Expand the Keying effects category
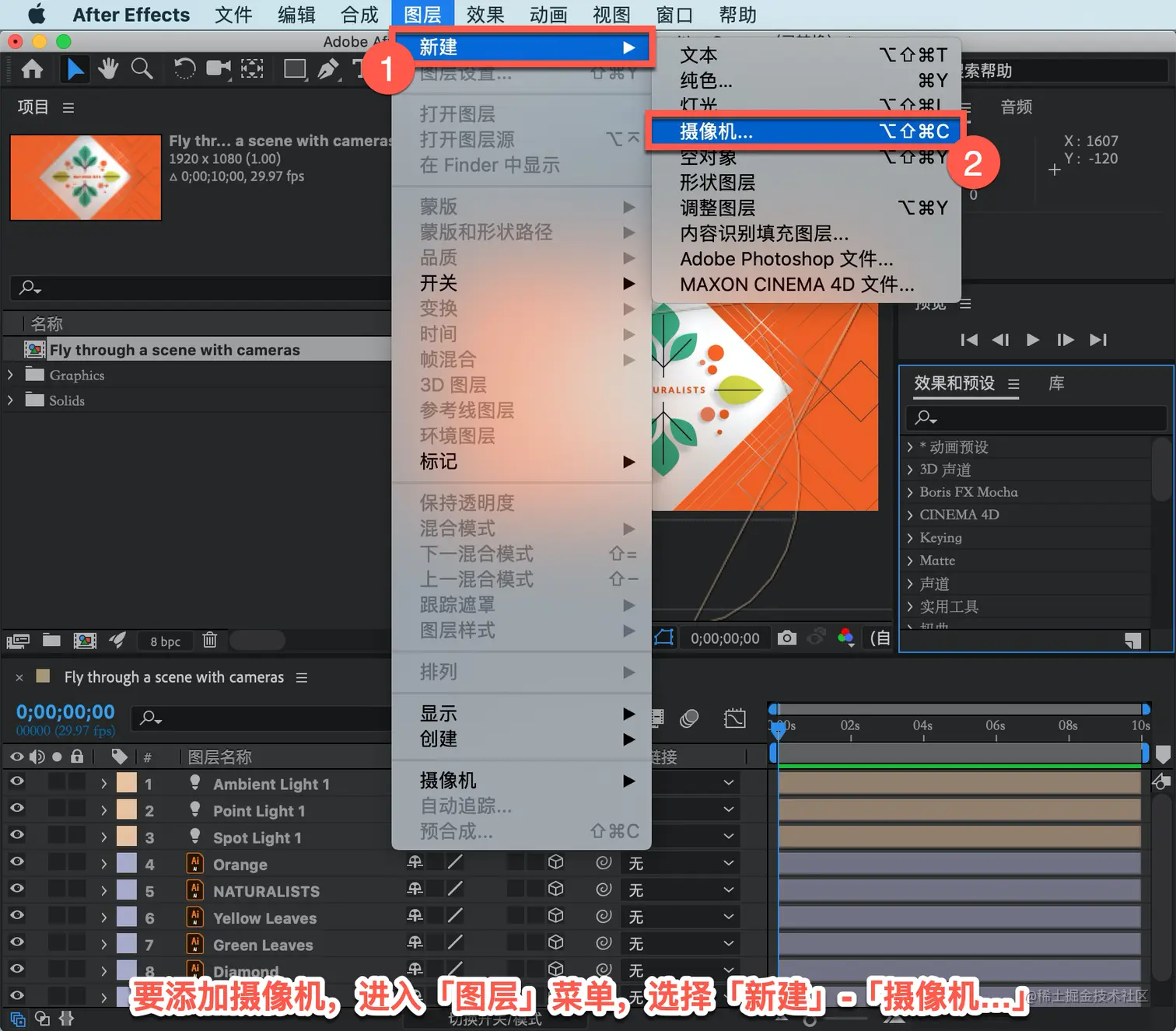1176x1031 pixels. pyautogui.click(x=910, y=538)
